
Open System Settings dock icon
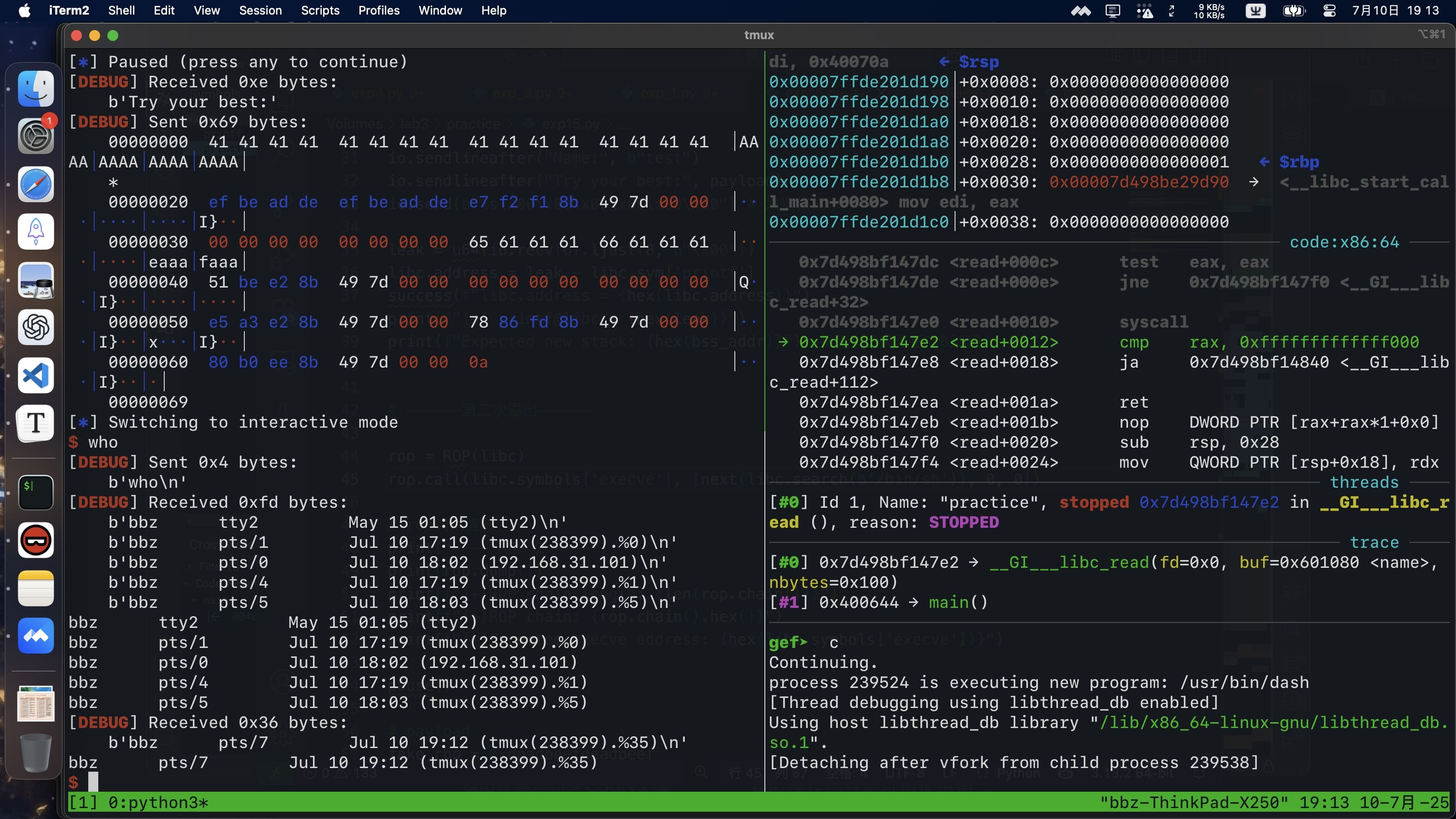tap(35, 136)
